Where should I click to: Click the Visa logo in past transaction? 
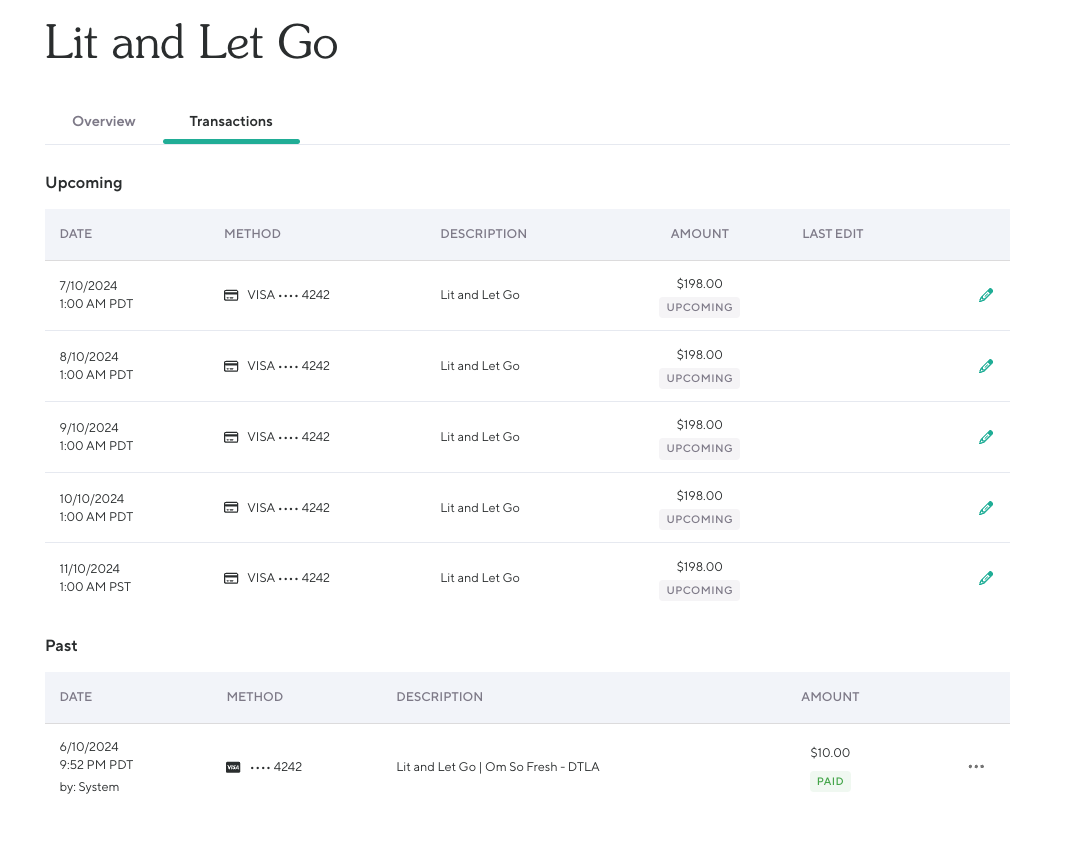(233, 767)
